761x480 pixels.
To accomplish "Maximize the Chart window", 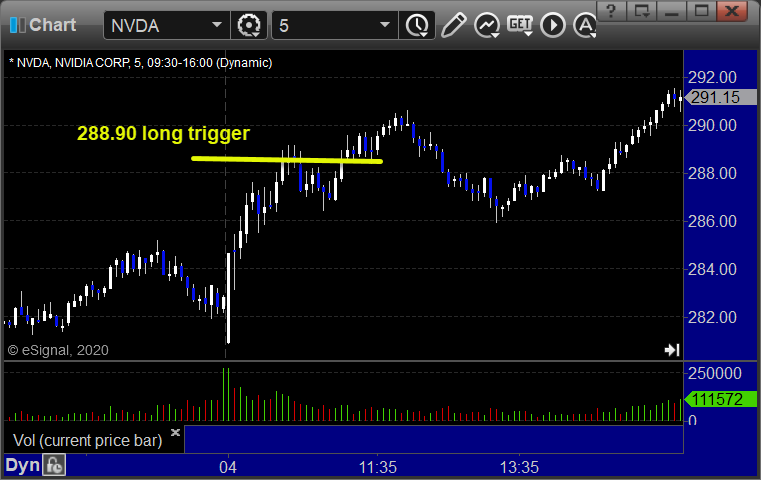I will click(x=701, y=11).
